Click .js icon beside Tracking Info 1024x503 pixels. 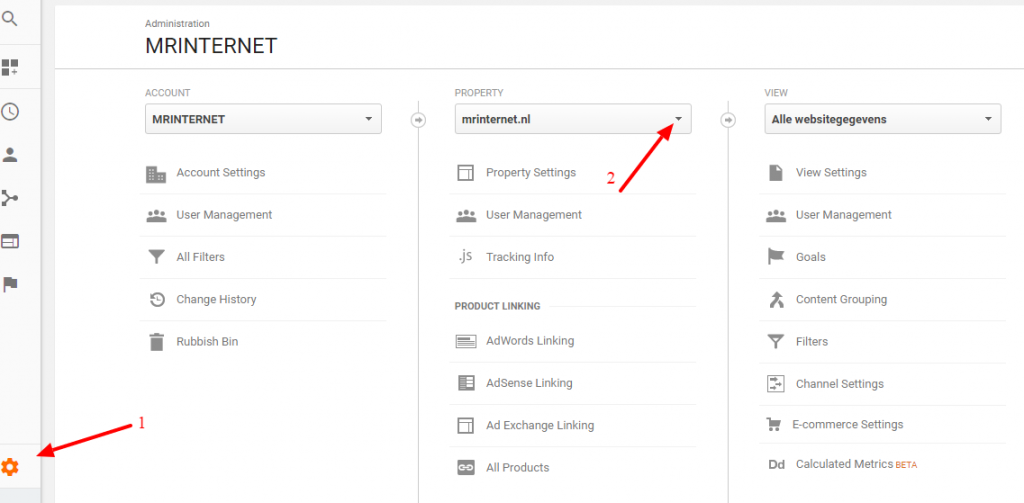465,256
